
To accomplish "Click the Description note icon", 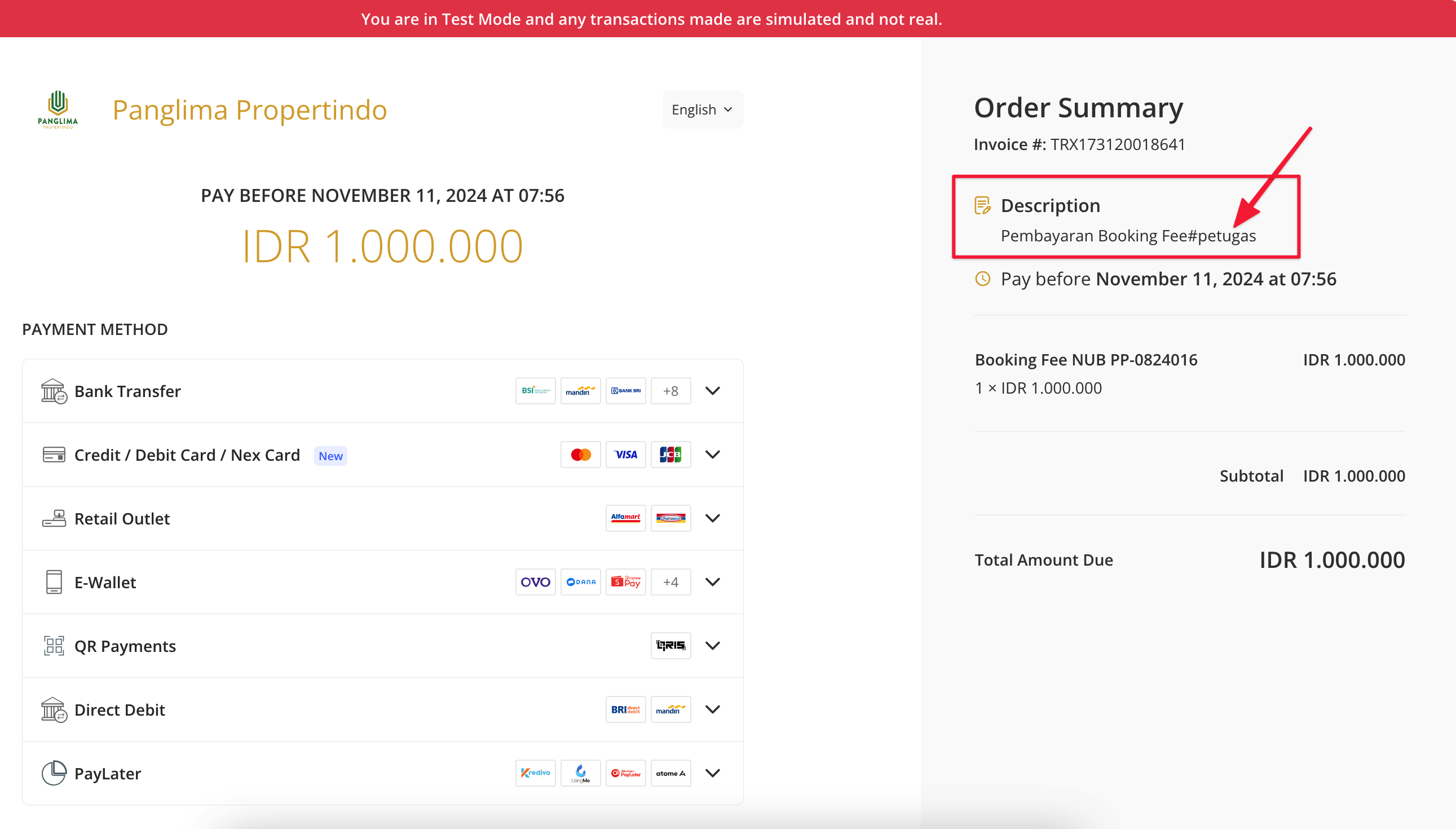I will (982, 205).
